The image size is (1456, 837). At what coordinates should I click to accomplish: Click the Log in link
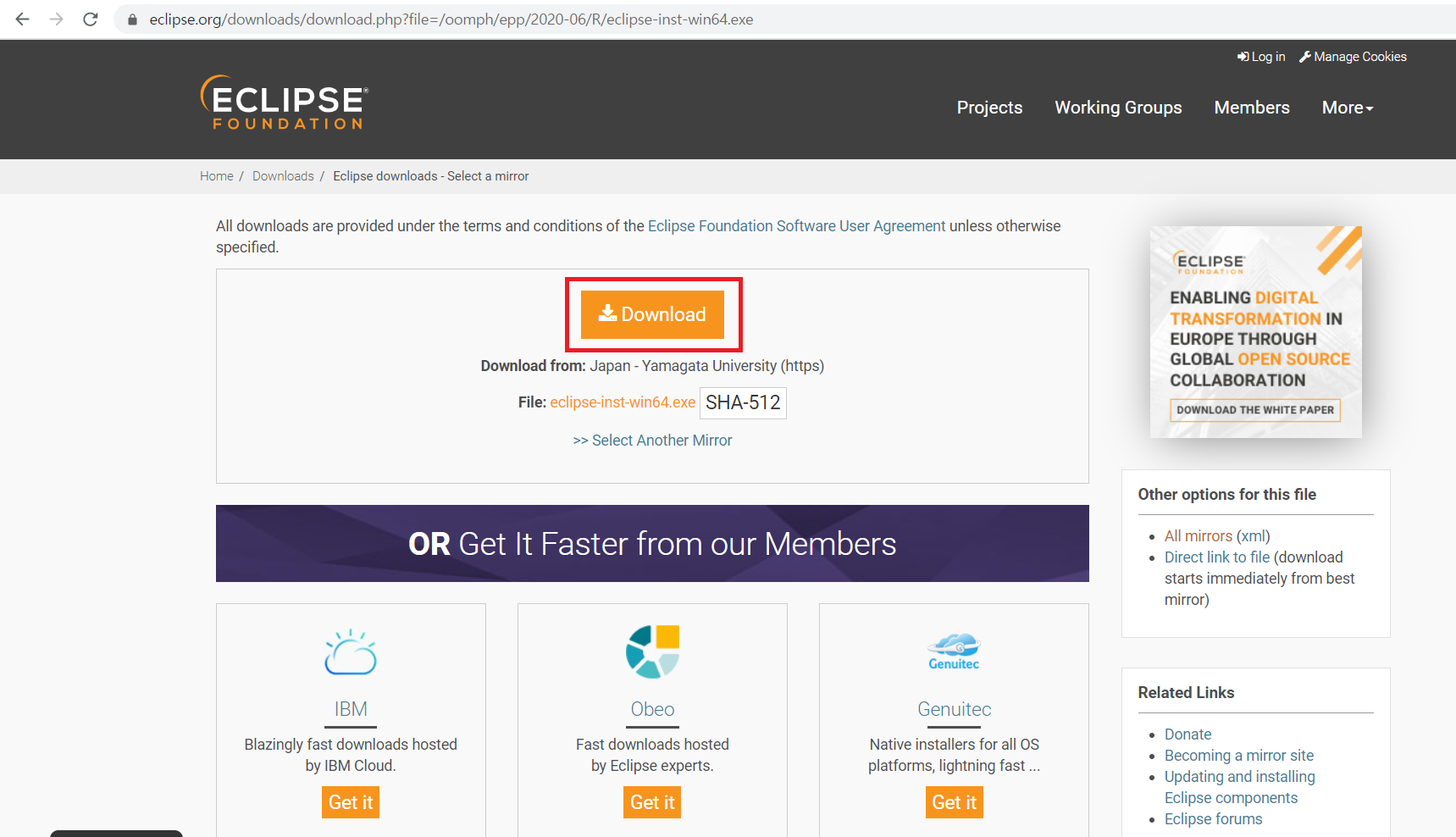1261,57
